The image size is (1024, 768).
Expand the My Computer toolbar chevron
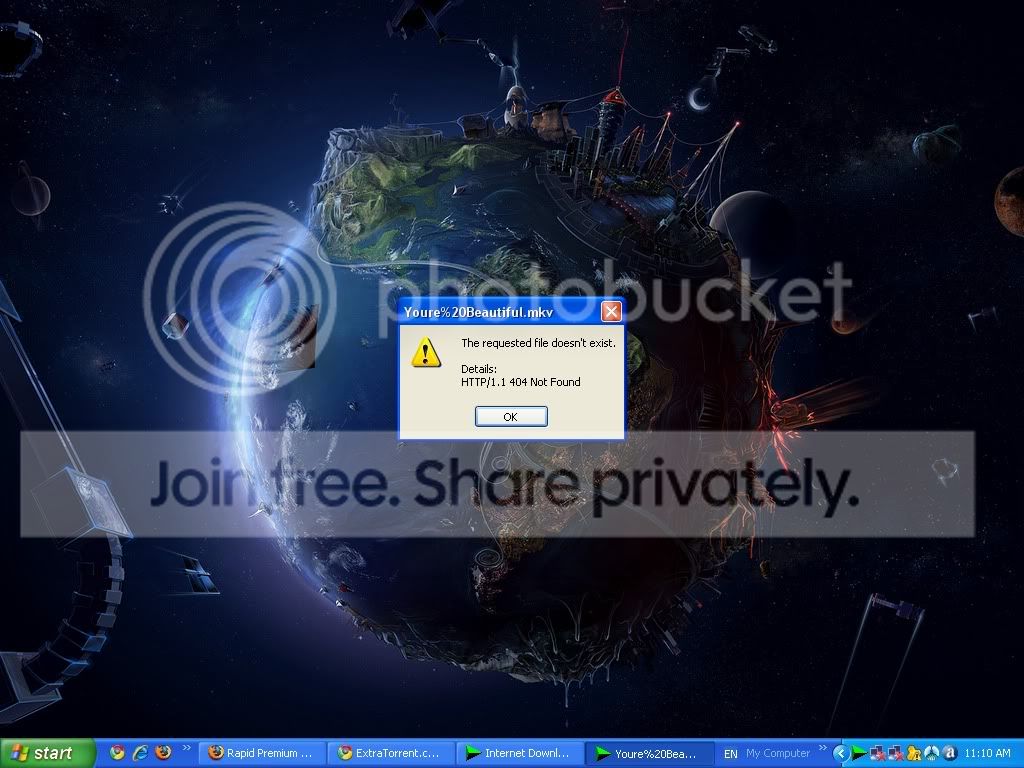[x=822, y=748]
